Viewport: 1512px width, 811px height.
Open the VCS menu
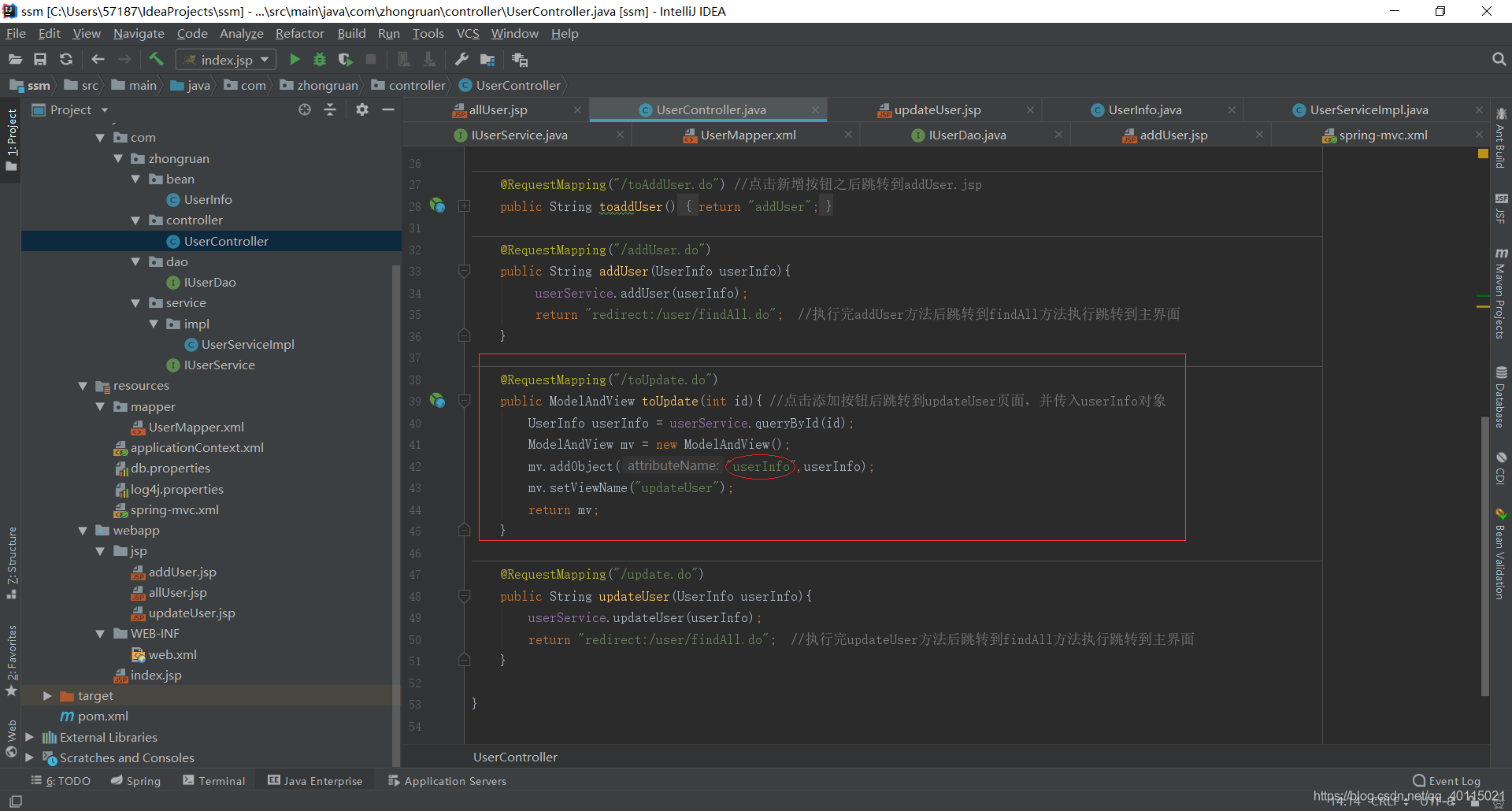coord(468,34)
